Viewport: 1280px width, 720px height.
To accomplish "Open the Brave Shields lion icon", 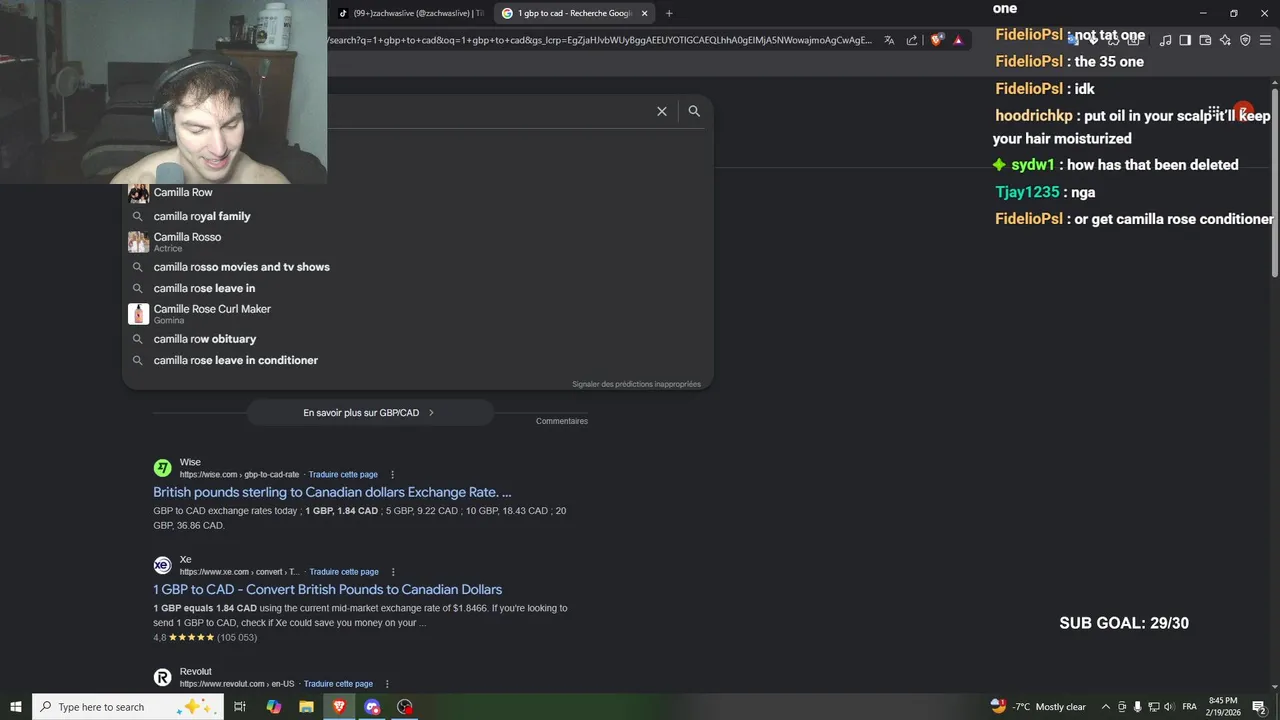I will pyautogui.click(x=937, y=40).
